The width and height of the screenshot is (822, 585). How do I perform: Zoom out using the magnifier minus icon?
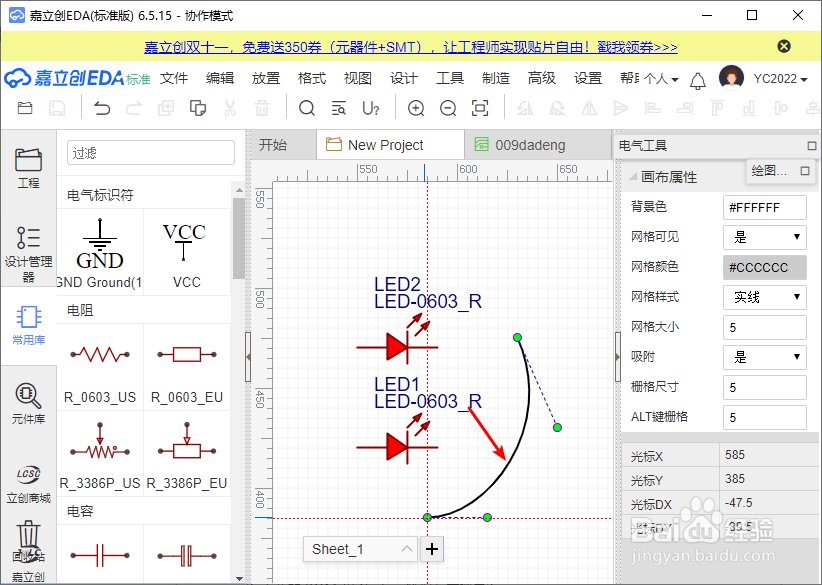coord(446,108)
